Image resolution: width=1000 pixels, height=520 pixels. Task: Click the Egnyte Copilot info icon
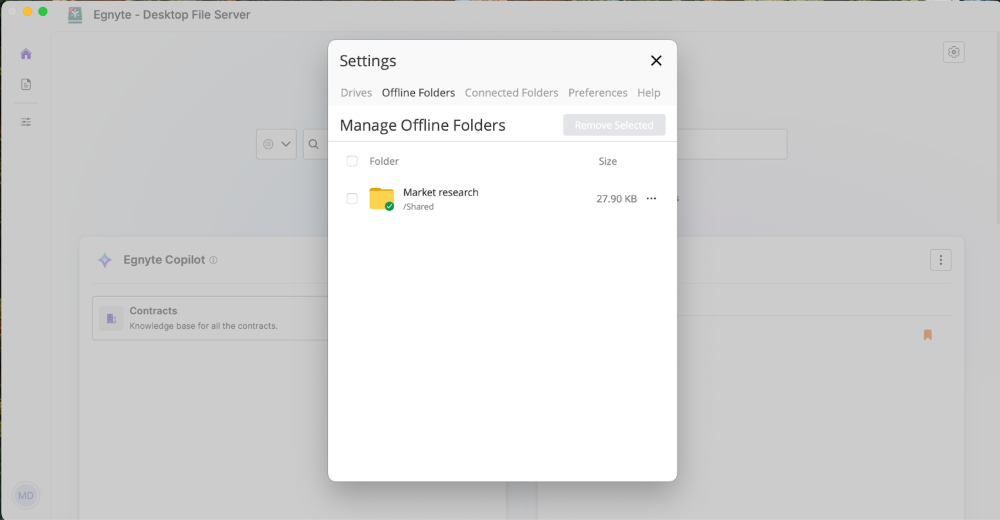point(214,260)
